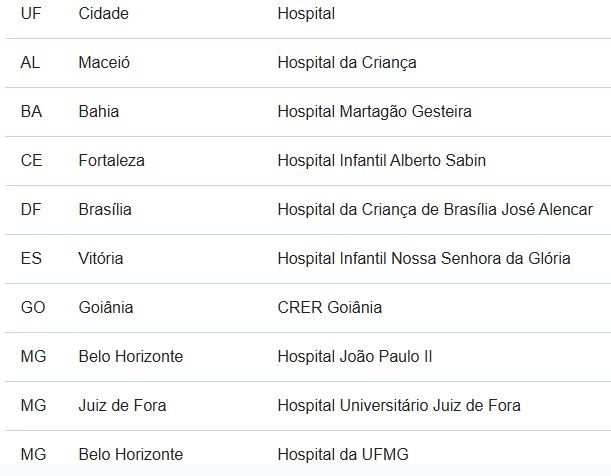
Task: Select Hospital Infantil Alberto Sabin
Action: click(381, 160)
